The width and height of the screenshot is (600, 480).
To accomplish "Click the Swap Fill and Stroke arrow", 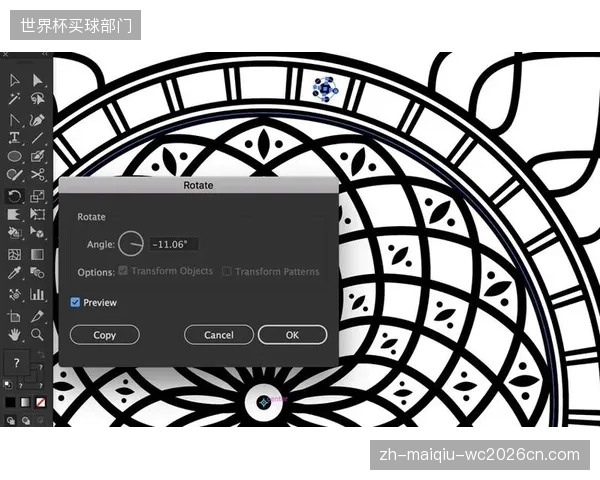I will [41, 354].
